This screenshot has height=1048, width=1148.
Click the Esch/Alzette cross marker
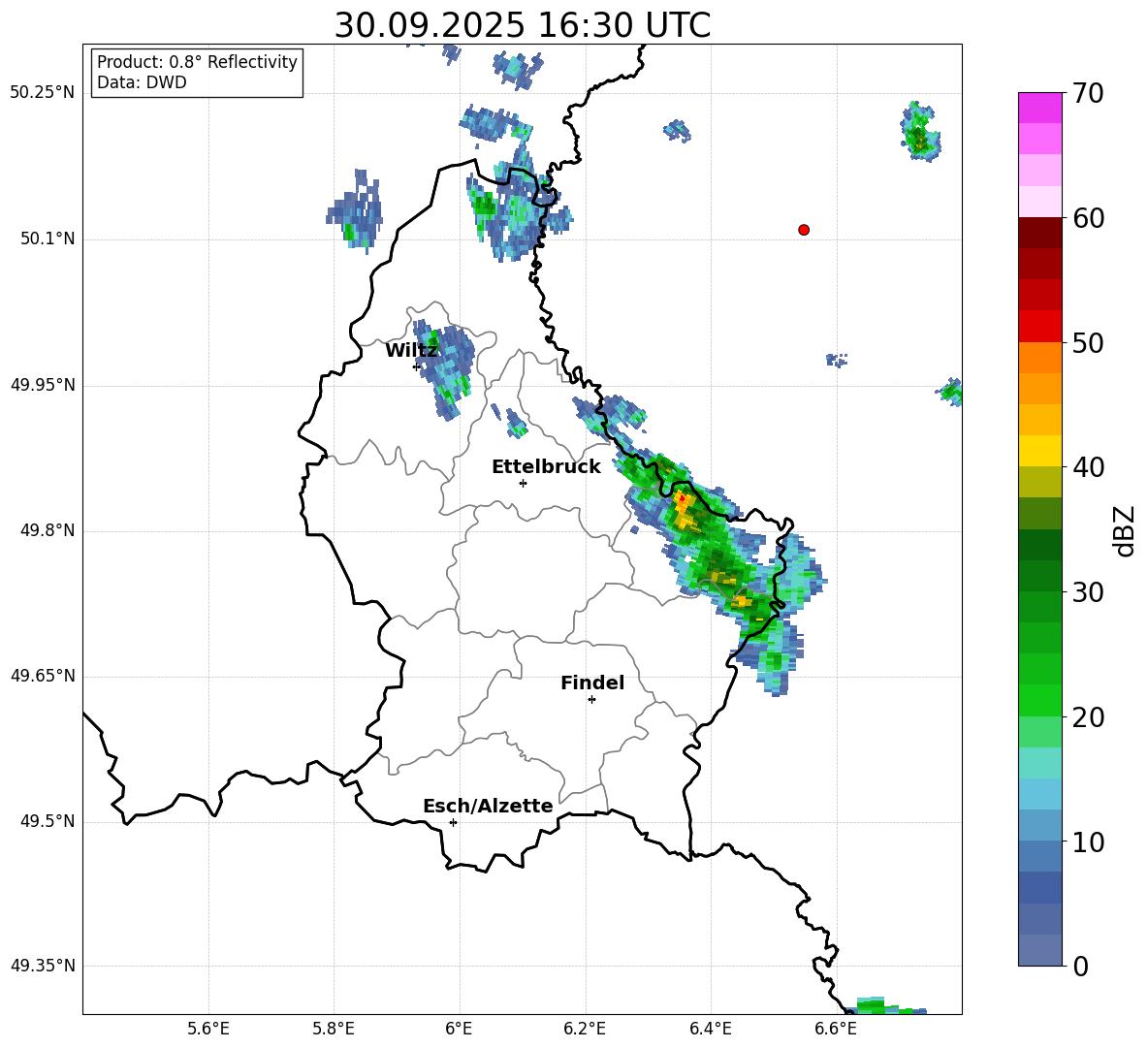pyautogui.click(x=453, y=822)
